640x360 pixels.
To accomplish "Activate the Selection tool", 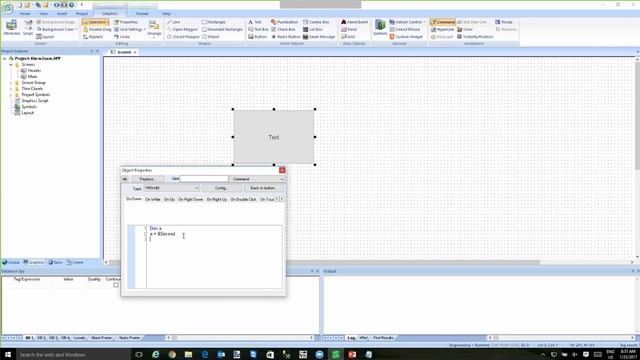I will tap(95, 22).
